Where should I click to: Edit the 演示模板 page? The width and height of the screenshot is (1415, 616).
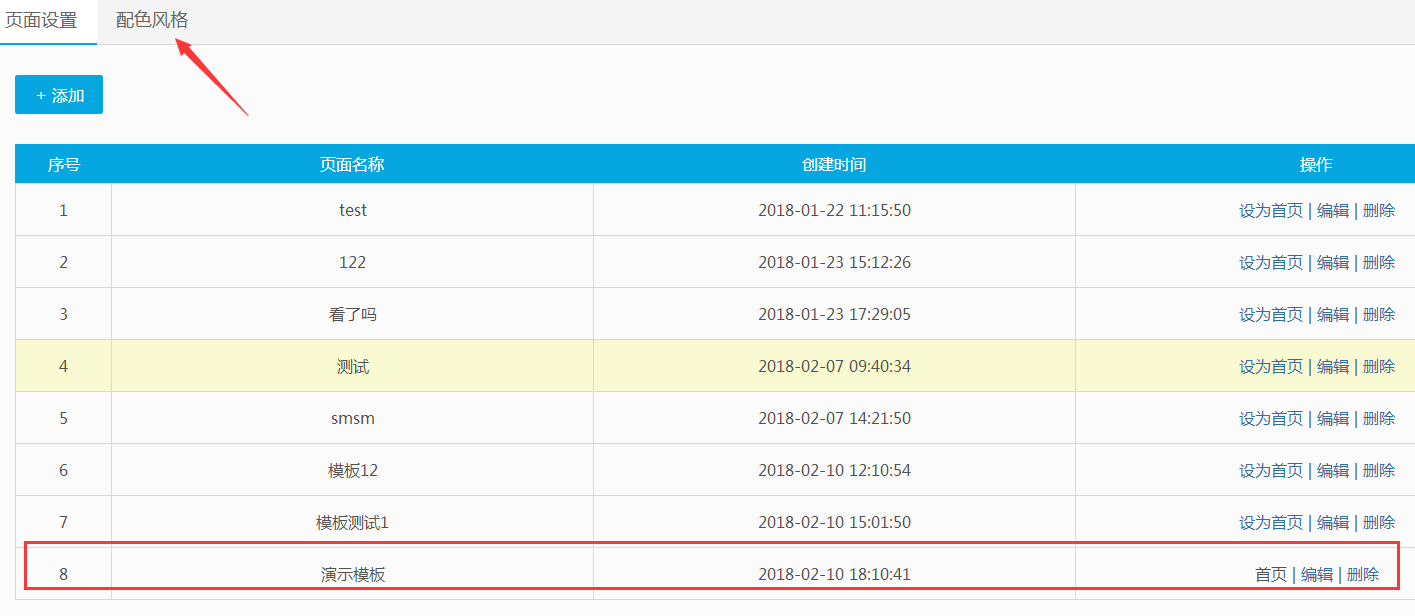click(x=1317, y=574)
